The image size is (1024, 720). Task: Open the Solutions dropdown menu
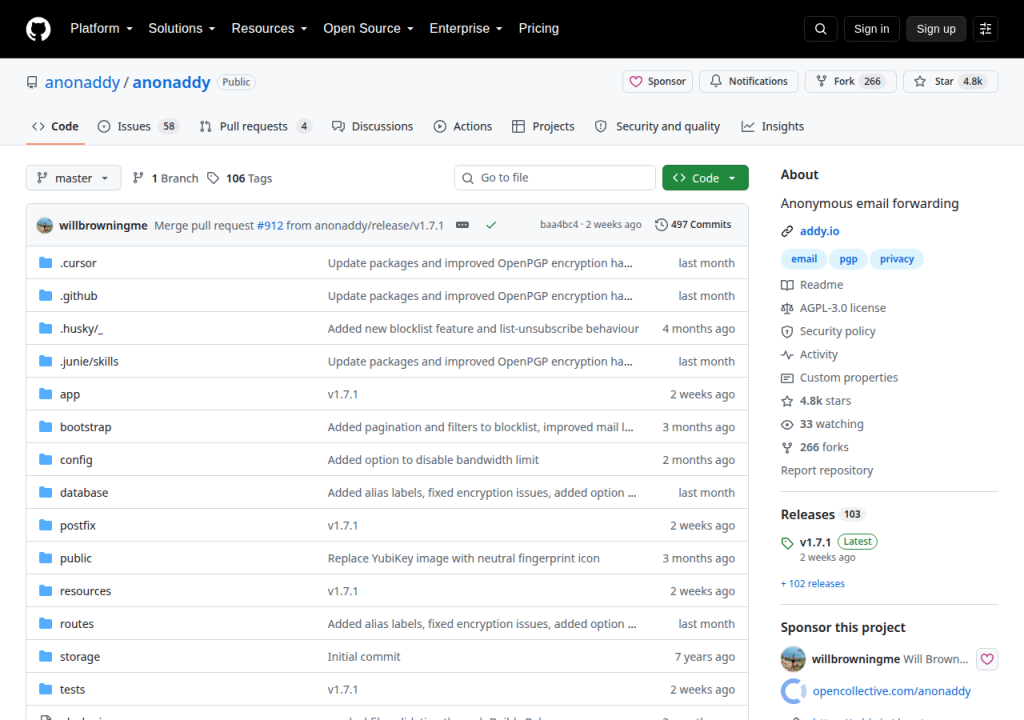182,29
